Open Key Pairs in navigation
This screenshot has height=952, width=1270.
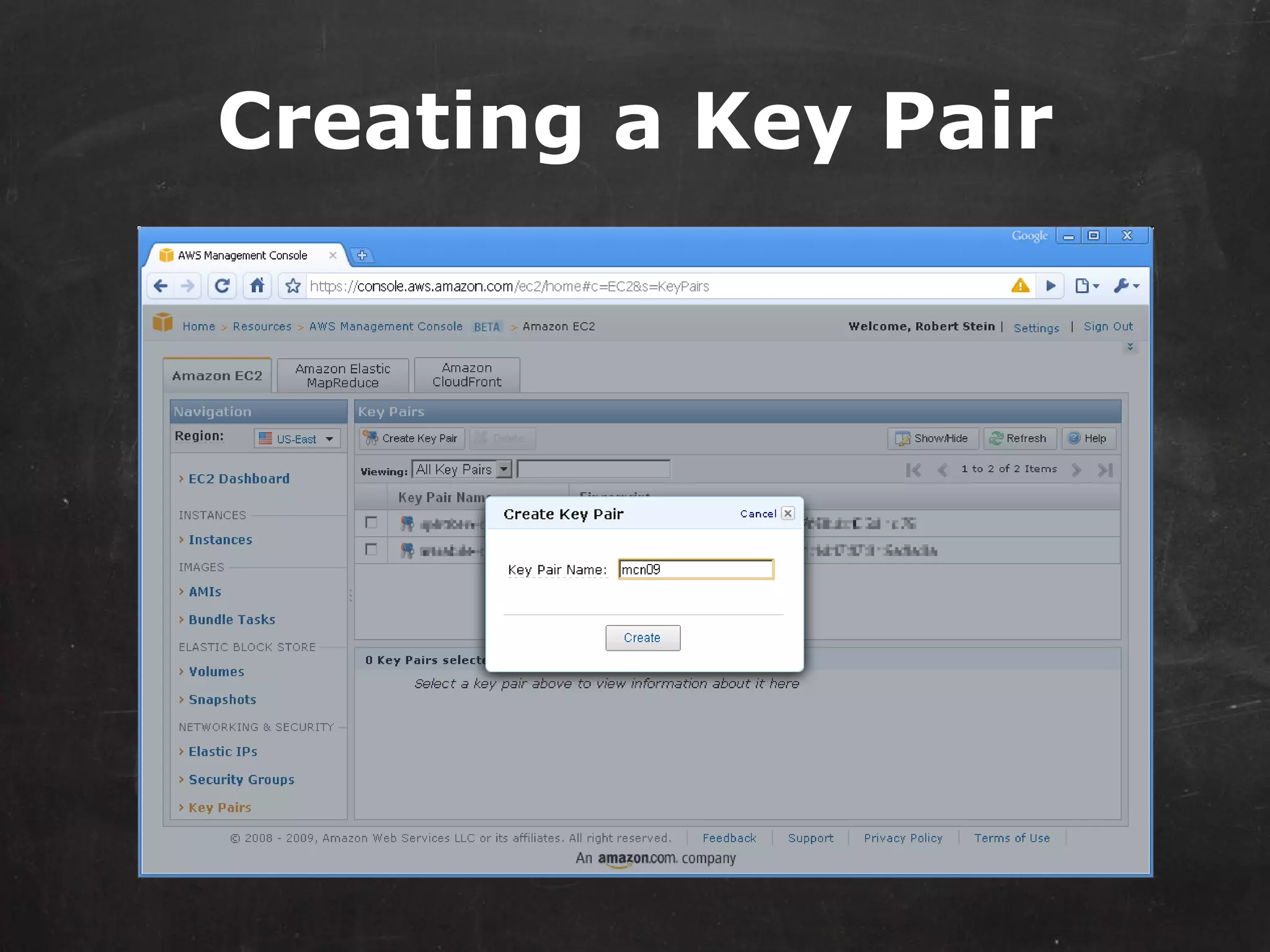coord(220,808)
